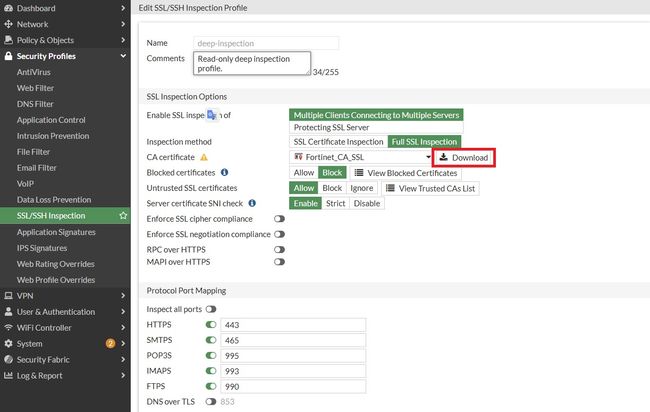
Task: Expand the Dashboard menu chevron
Action: [x=123, y=8]
